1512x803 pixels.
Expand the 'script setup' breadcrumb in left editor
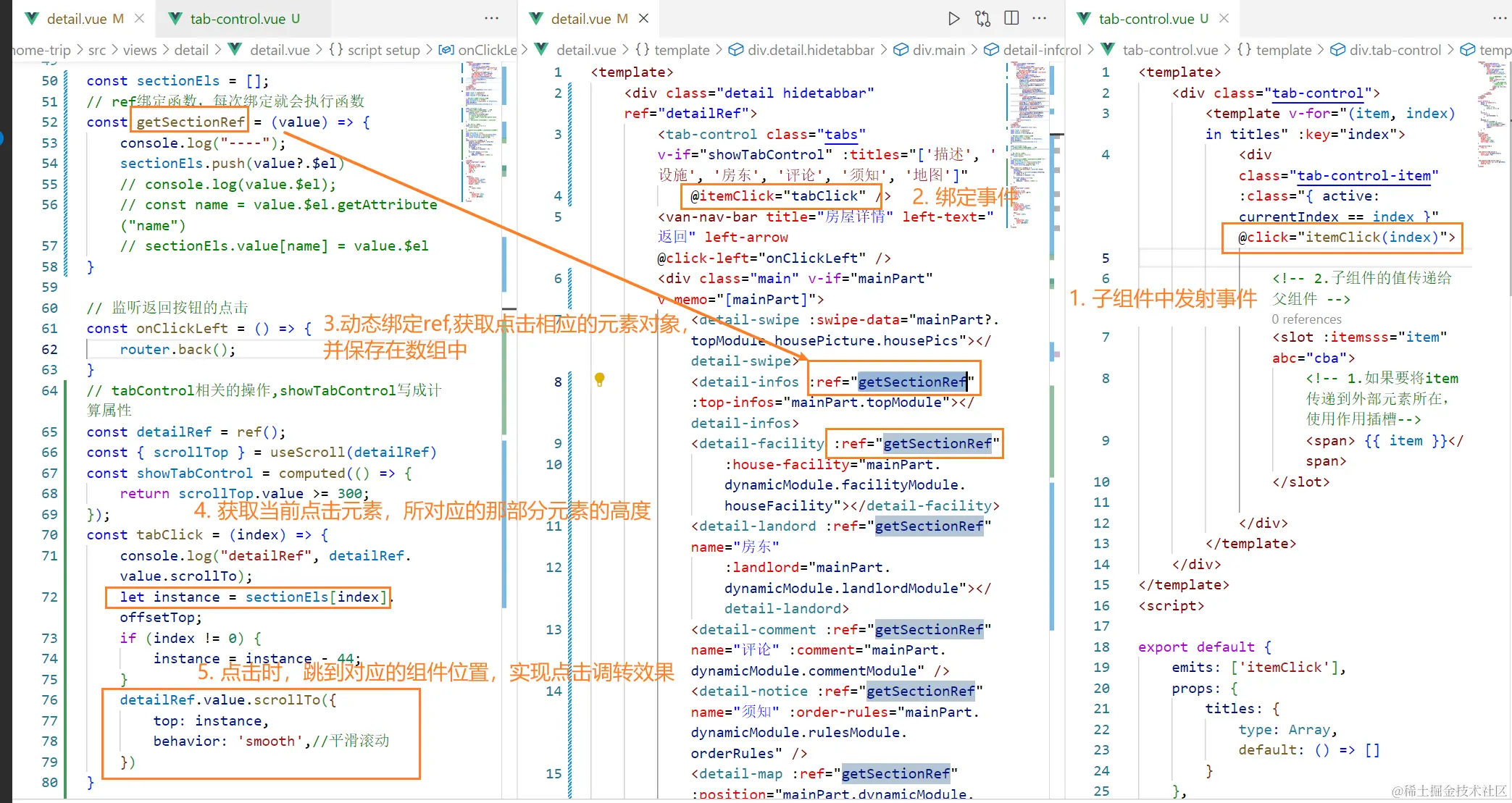point(383,50)
